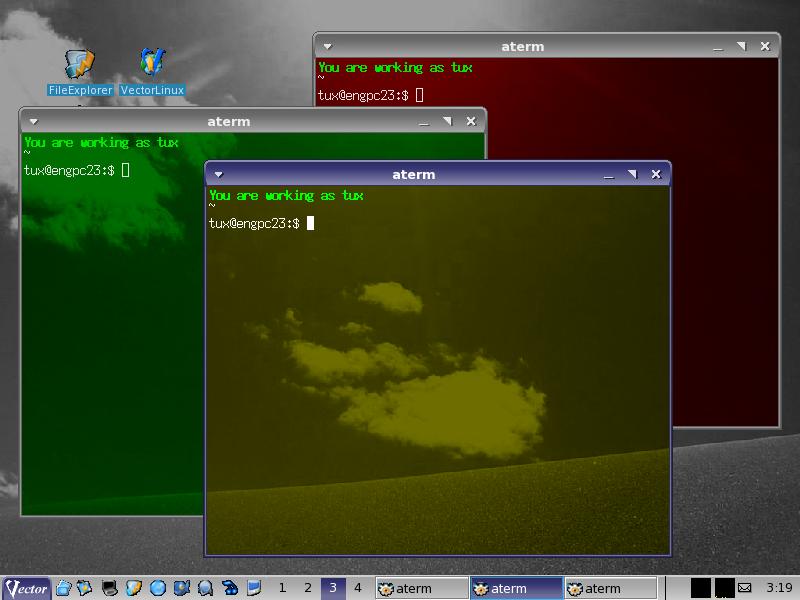Screen dimensions: 800x600
Task: Click the black terminal laptop launcher icon
Action: click(110, 588)
